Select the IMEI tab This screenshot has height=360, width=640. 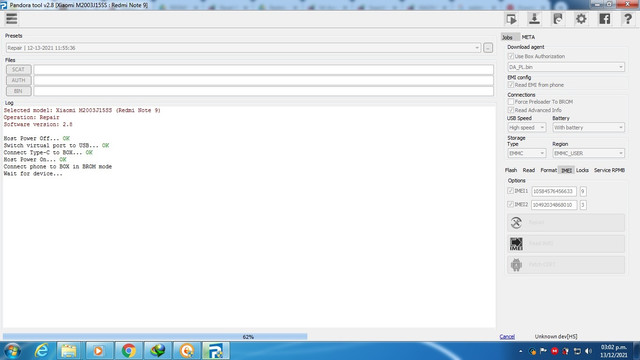click(566, 170)
